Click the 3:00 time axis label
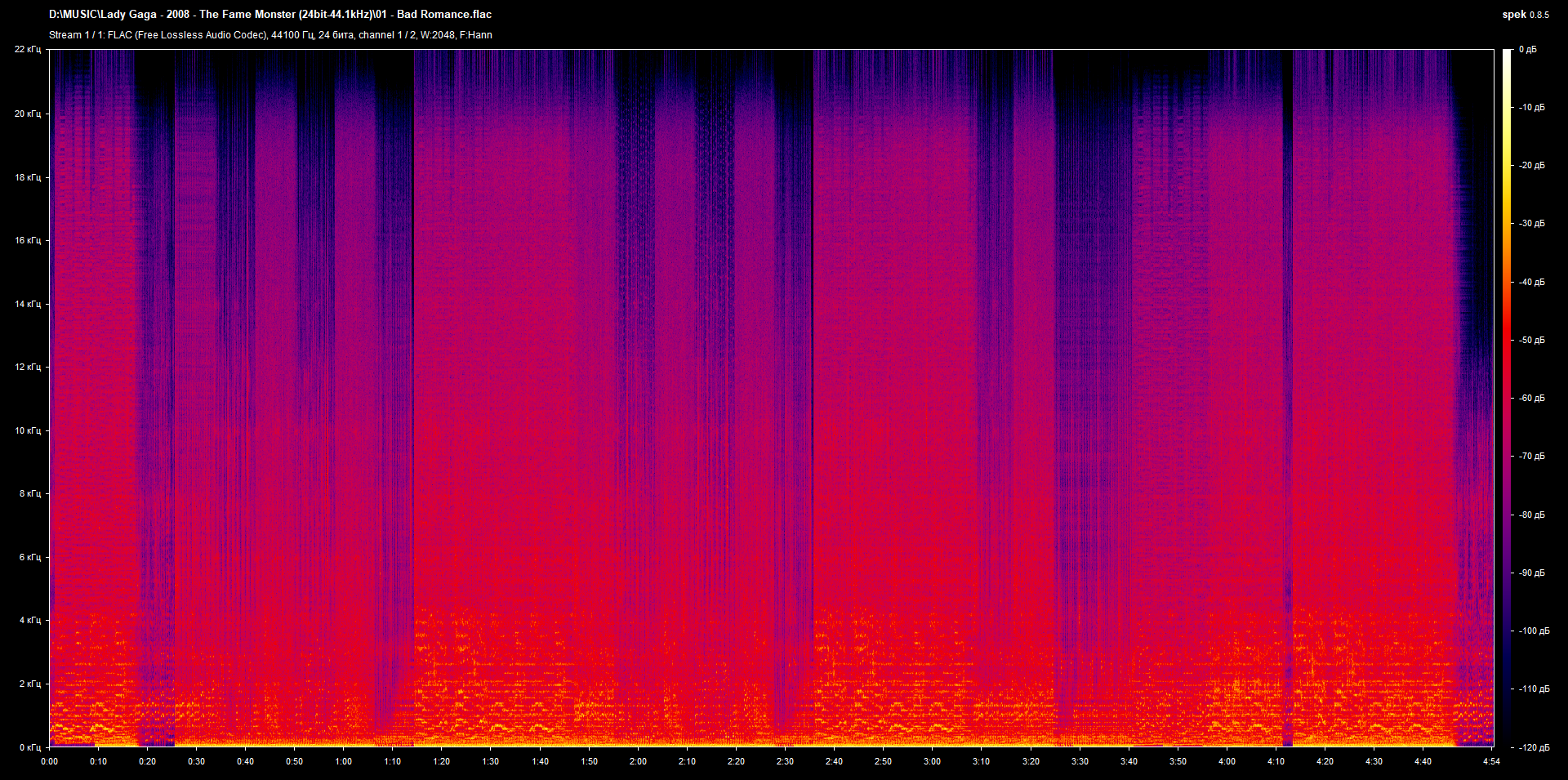The image size is (1568, 780). [x=932, y=761]
